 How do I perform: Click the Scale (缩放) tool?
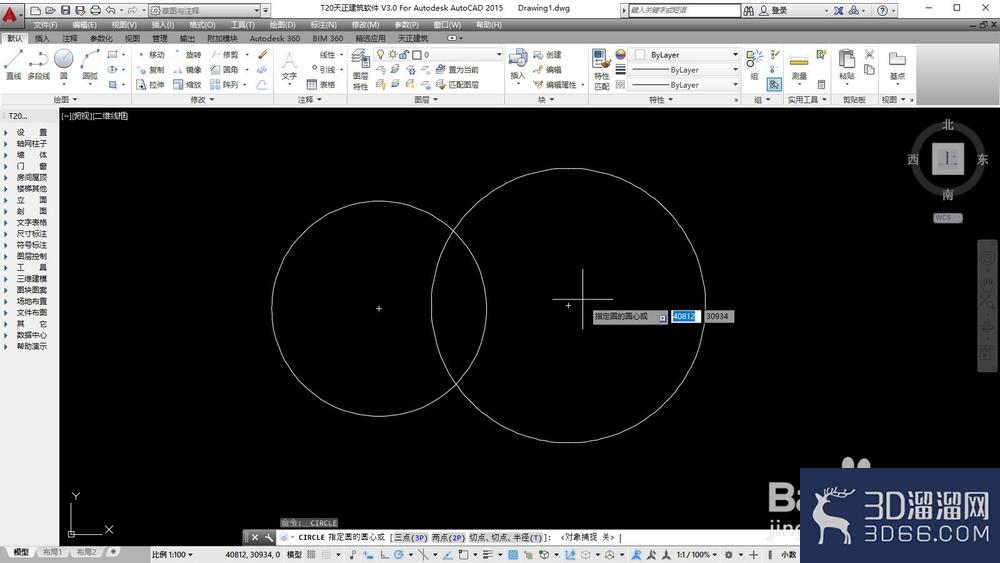coord(188,84)
